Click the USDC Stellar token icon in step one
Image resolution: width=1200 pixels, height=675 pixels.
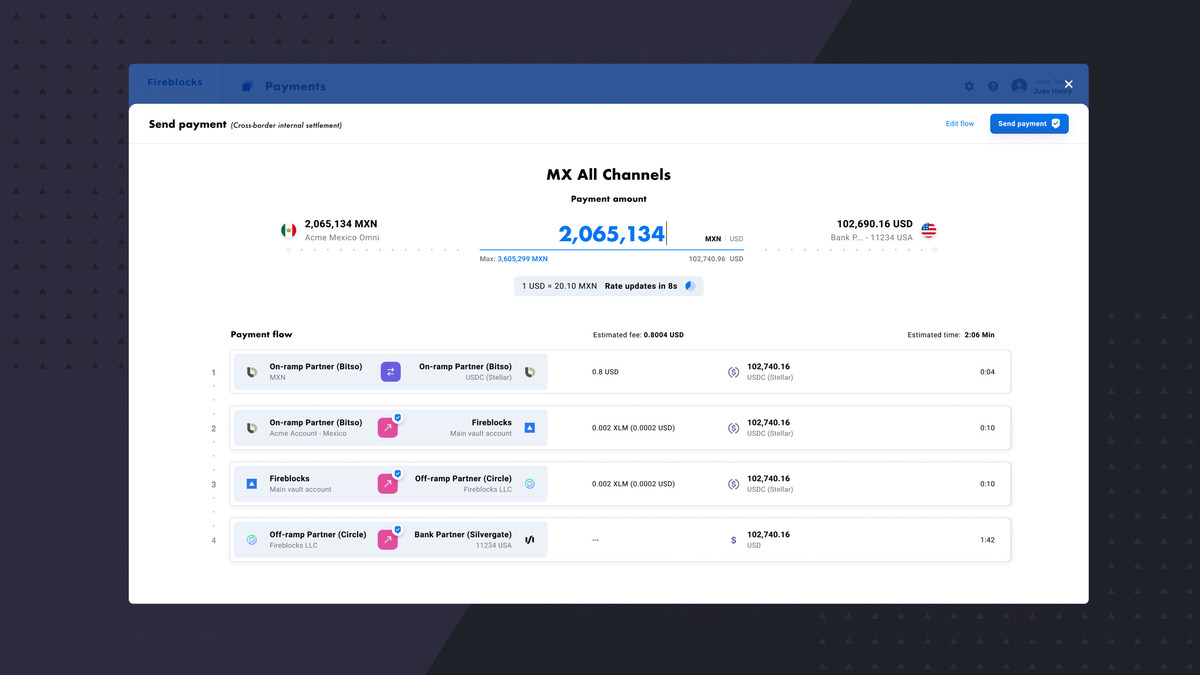736,371
